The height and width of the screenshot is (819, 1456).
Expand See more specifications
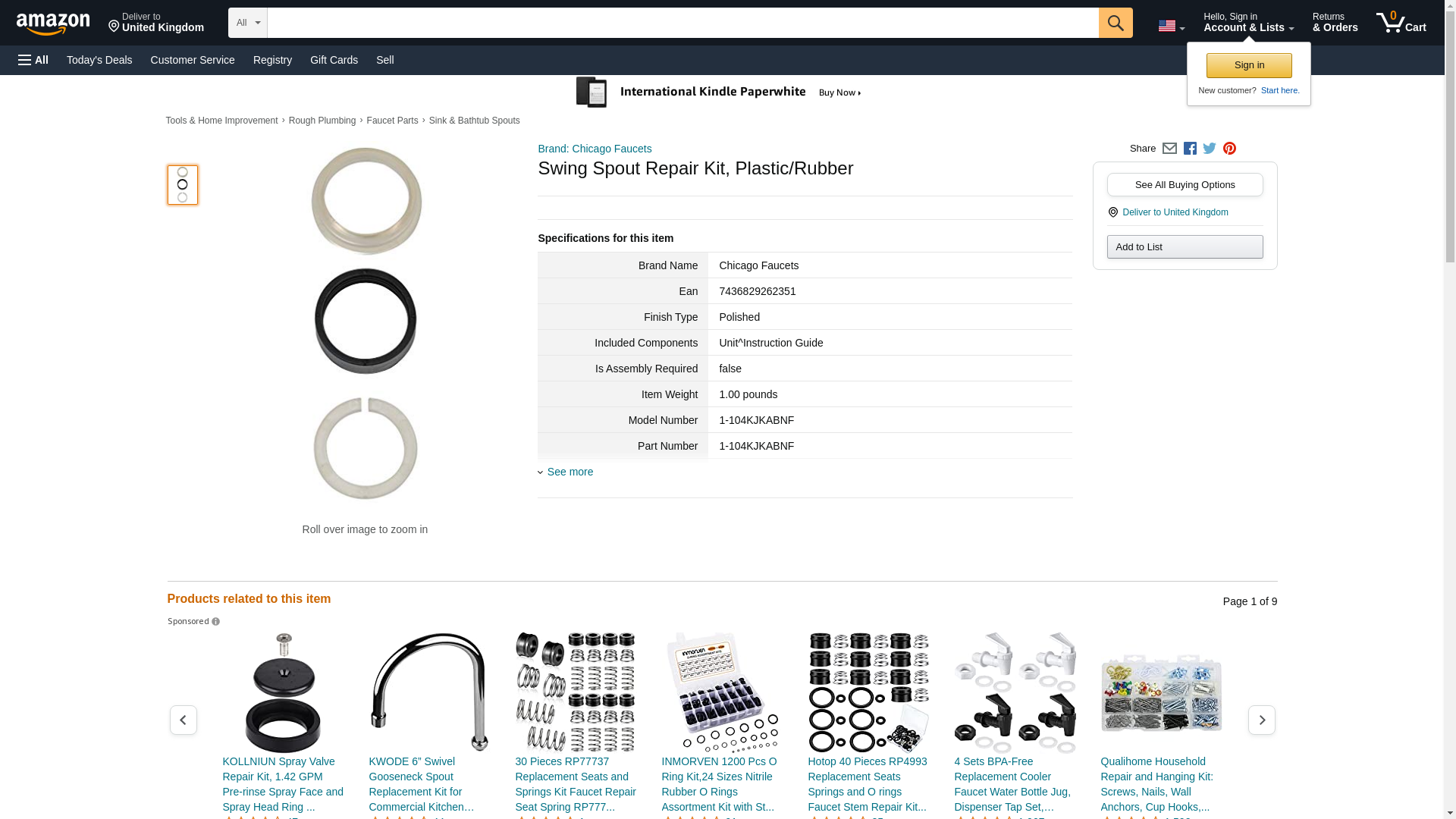(x=570, y=472)
